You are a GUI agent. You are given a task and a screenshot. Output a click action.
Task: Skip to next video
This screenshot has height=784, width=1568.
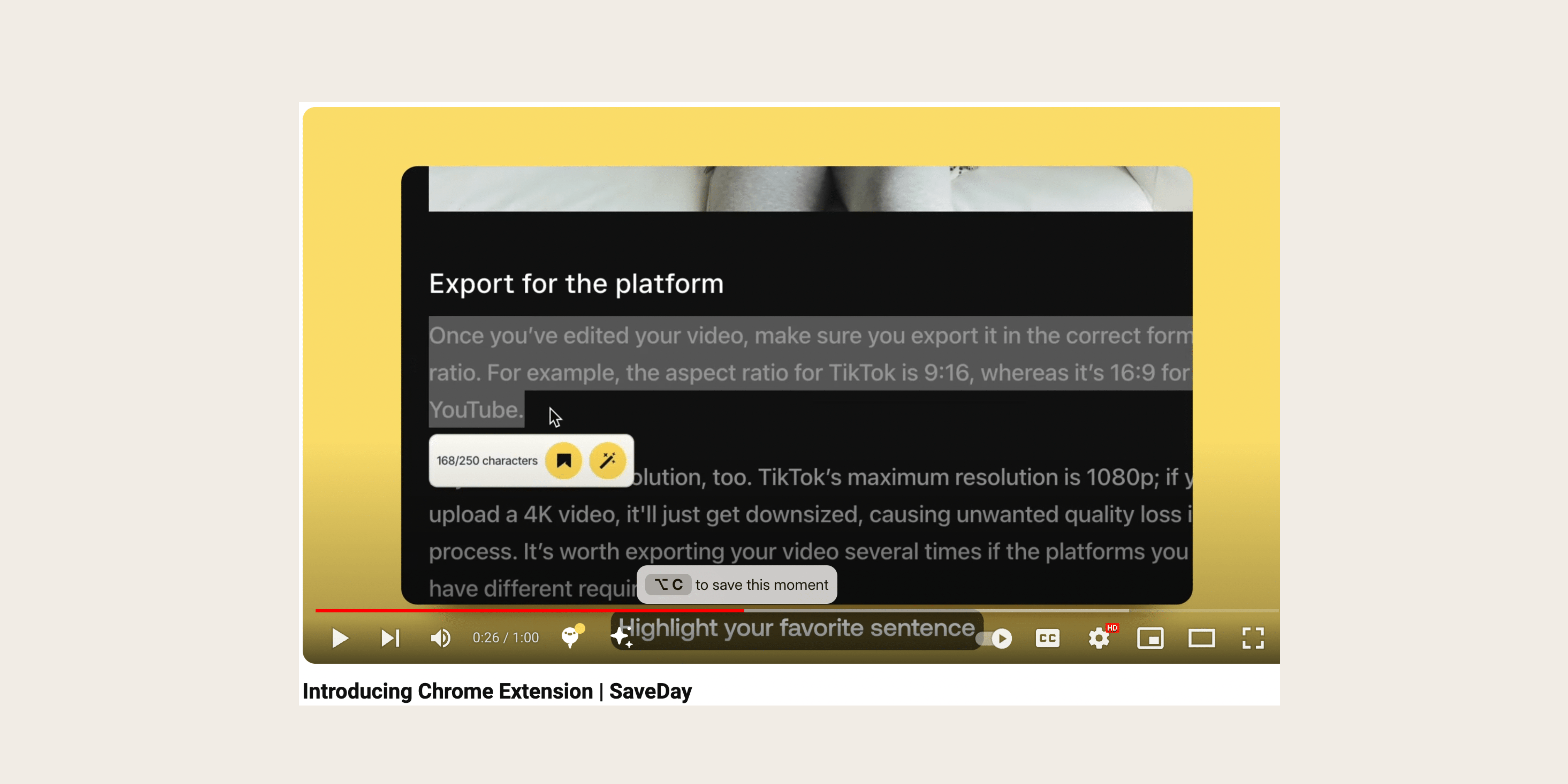point(390,638)
